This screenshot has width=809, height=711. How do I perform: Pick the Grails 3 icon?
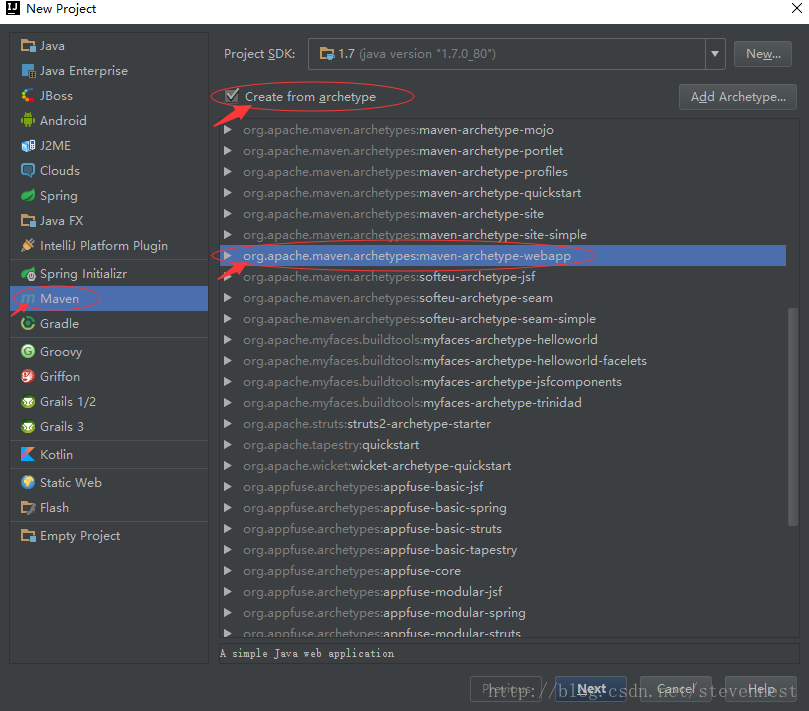pyautogui.click(x=28, y=426)
